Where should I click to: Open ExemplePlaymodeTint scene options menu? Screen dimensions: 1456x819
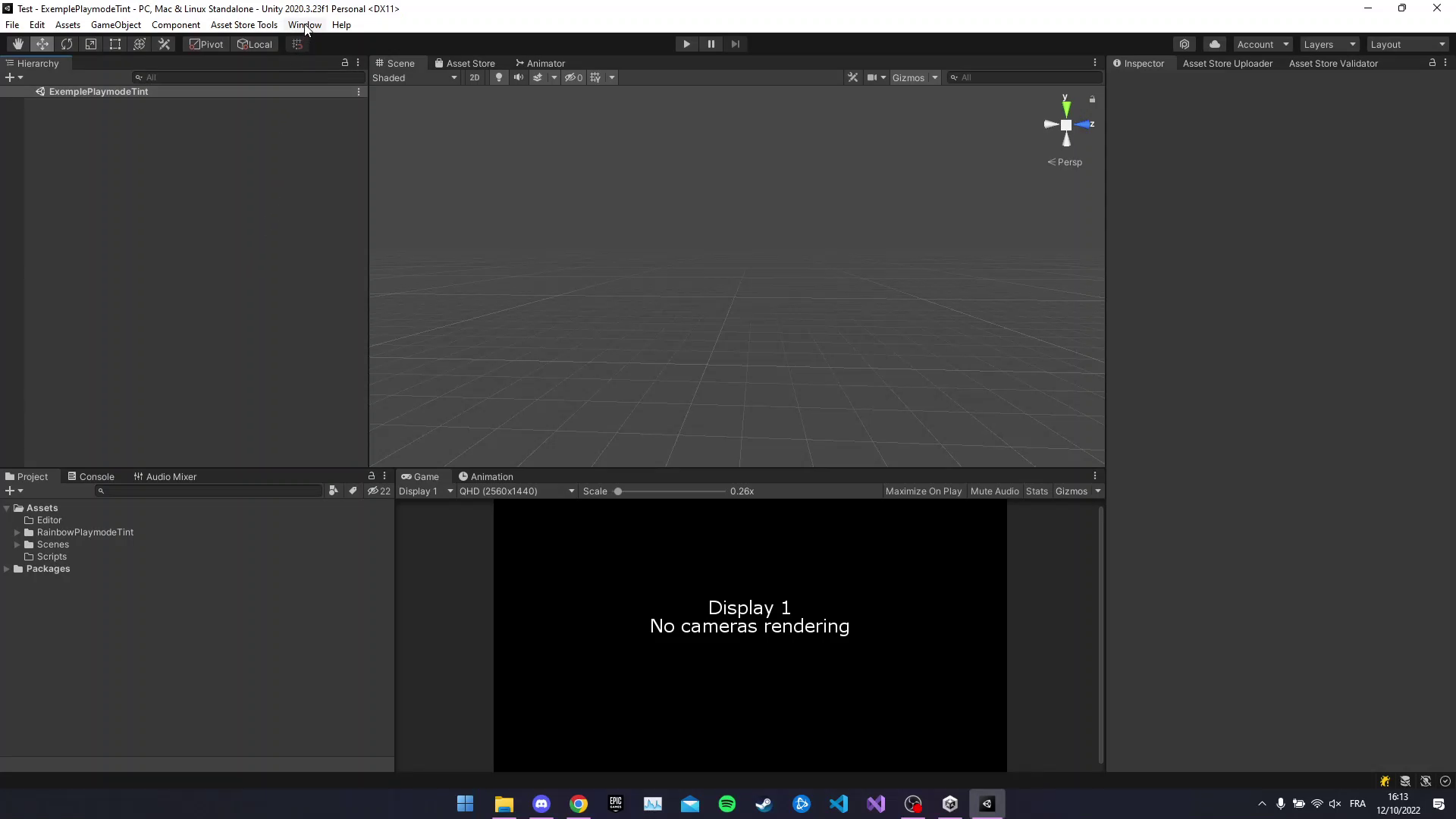click(x=359, y=92)
